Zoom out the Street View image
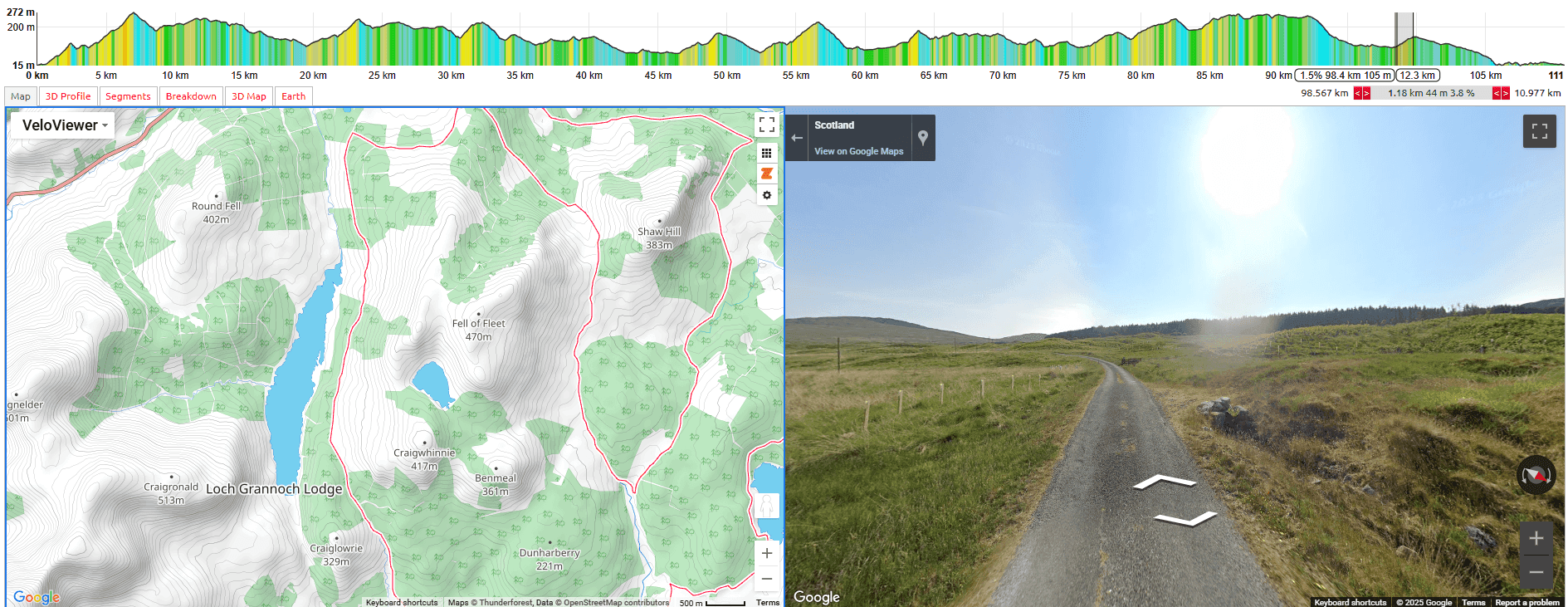 point(1536,572)
